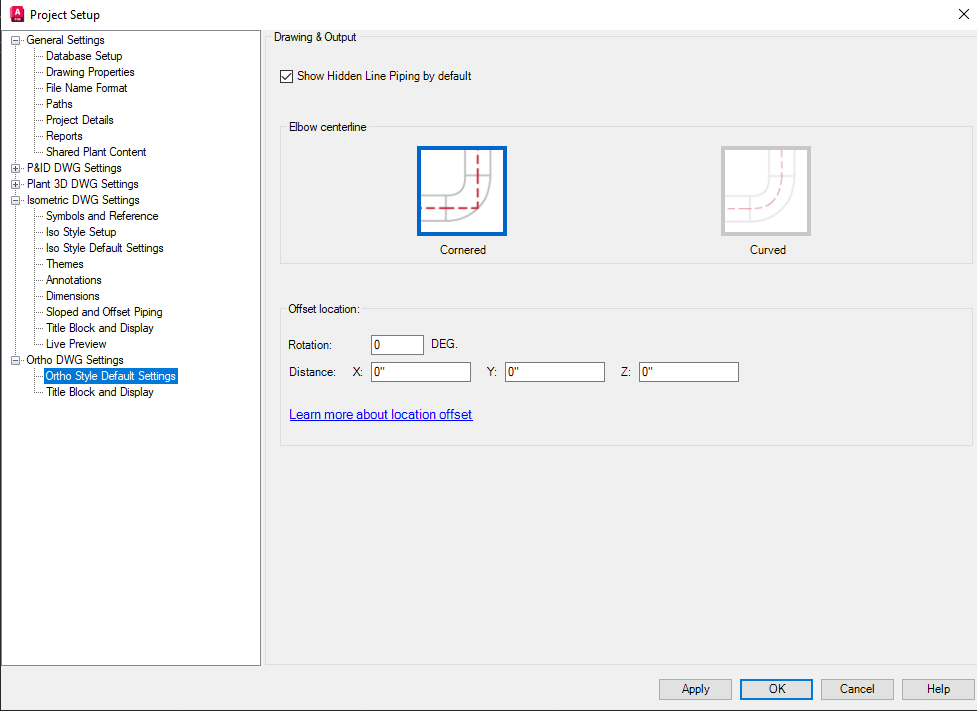Apply the current project settings

[x=695, y=689]
